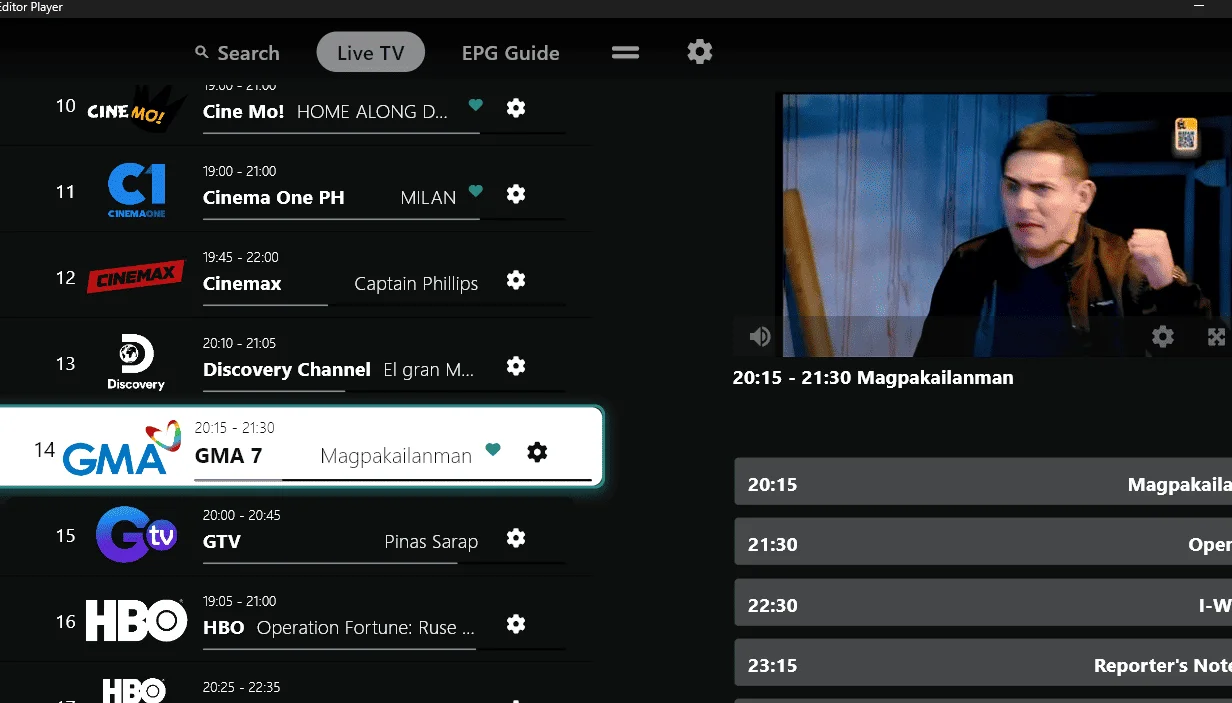Open settings gear for GTV channel
Viewport: 1232px width, 703px height.
[x=516, y=538]
